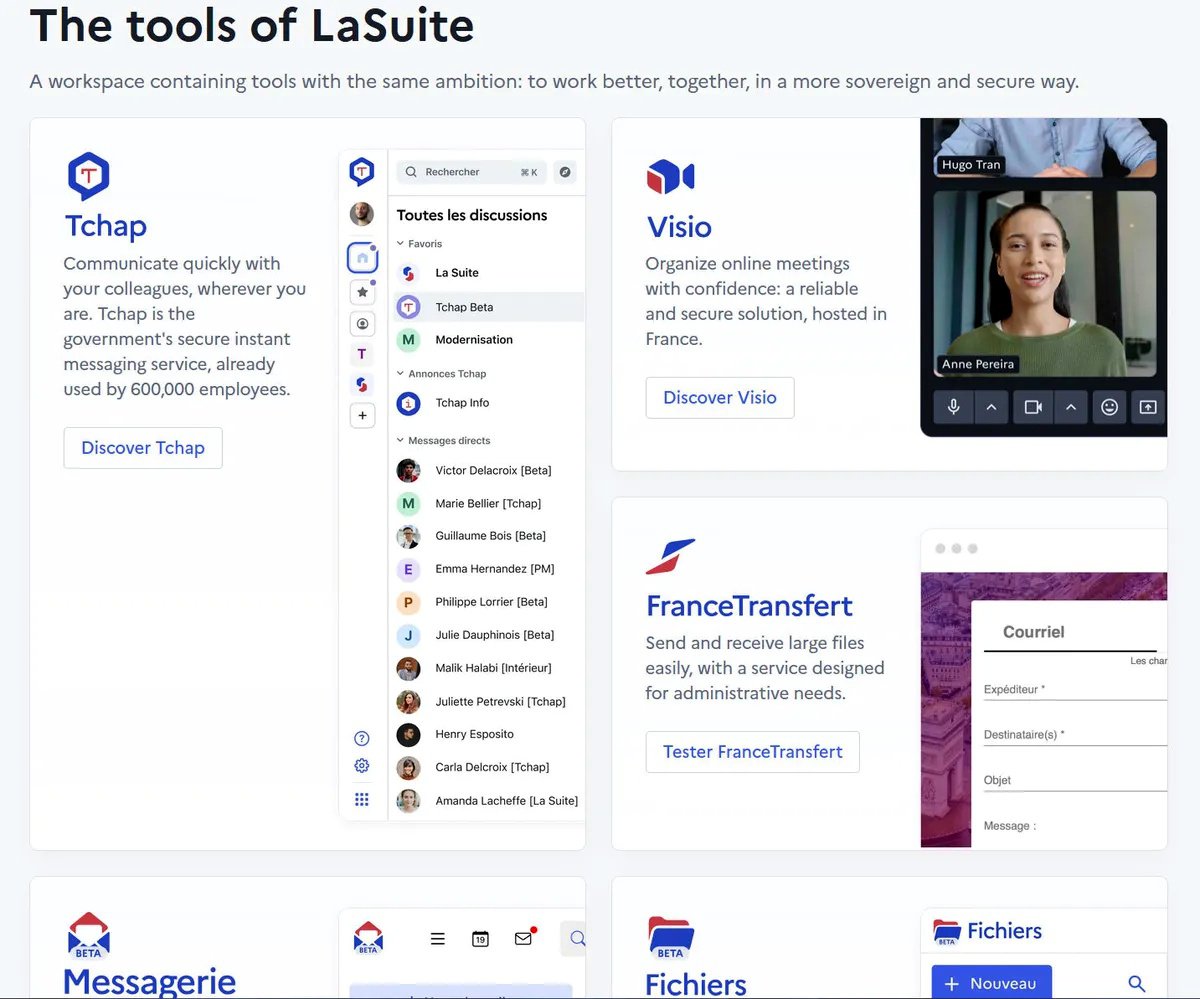Viewport: 1200px width, 999px height.
Task: Click the plus icon in Tchap sidebar
Action: point(362,415)
